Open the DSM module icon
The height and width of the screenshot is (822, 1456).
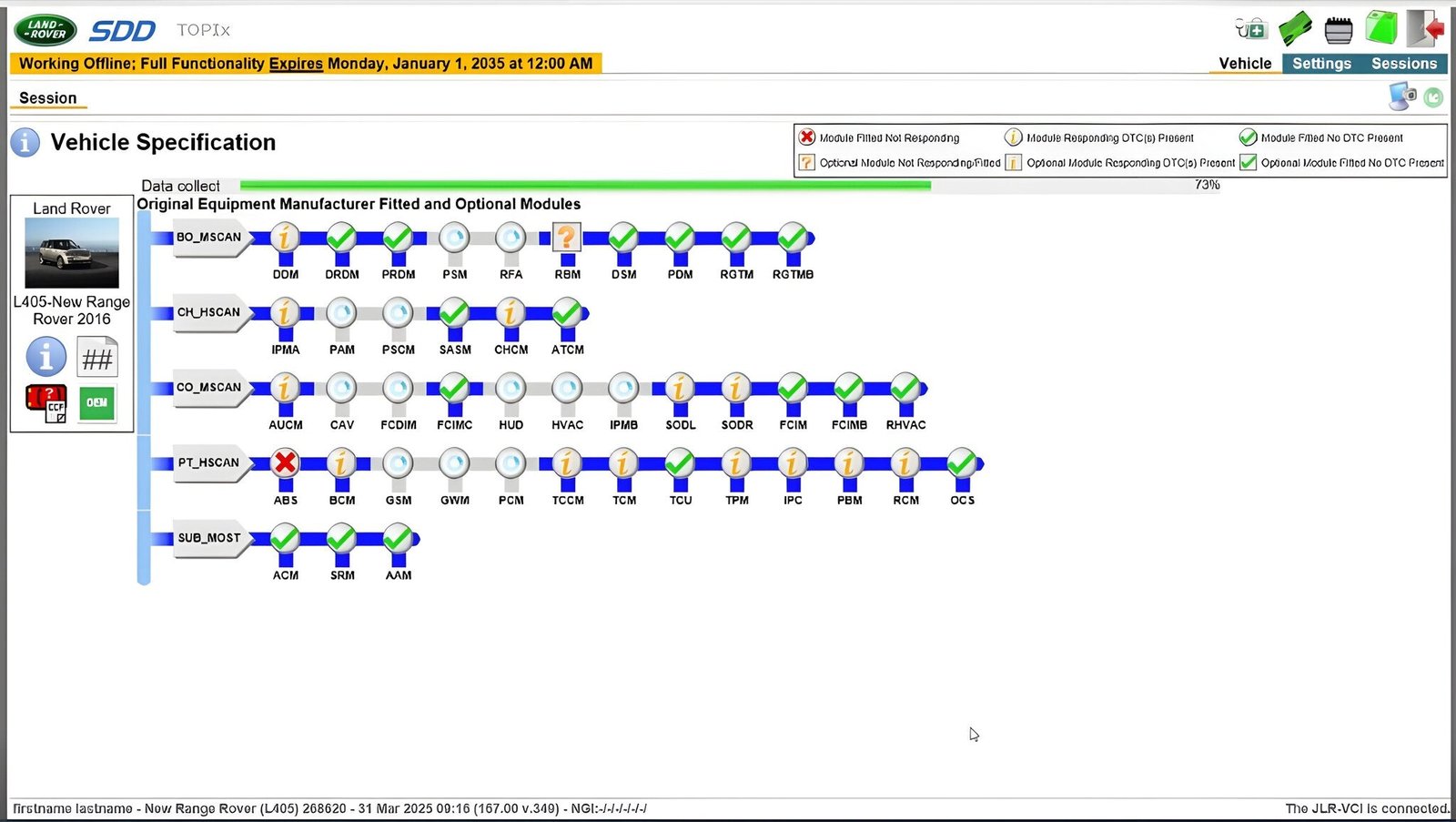623,238
